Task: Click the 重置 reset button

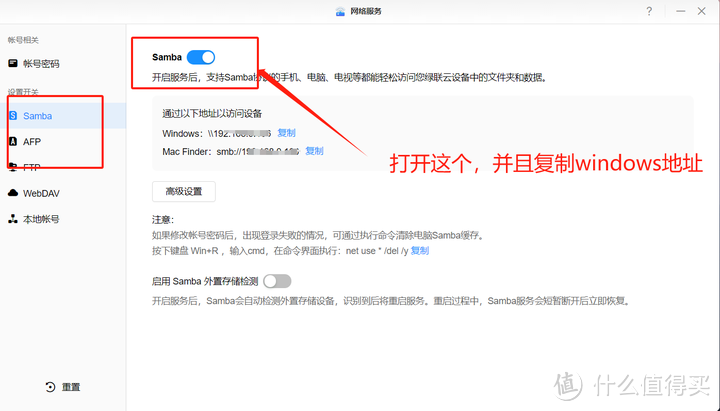Action: click(63, 387)
